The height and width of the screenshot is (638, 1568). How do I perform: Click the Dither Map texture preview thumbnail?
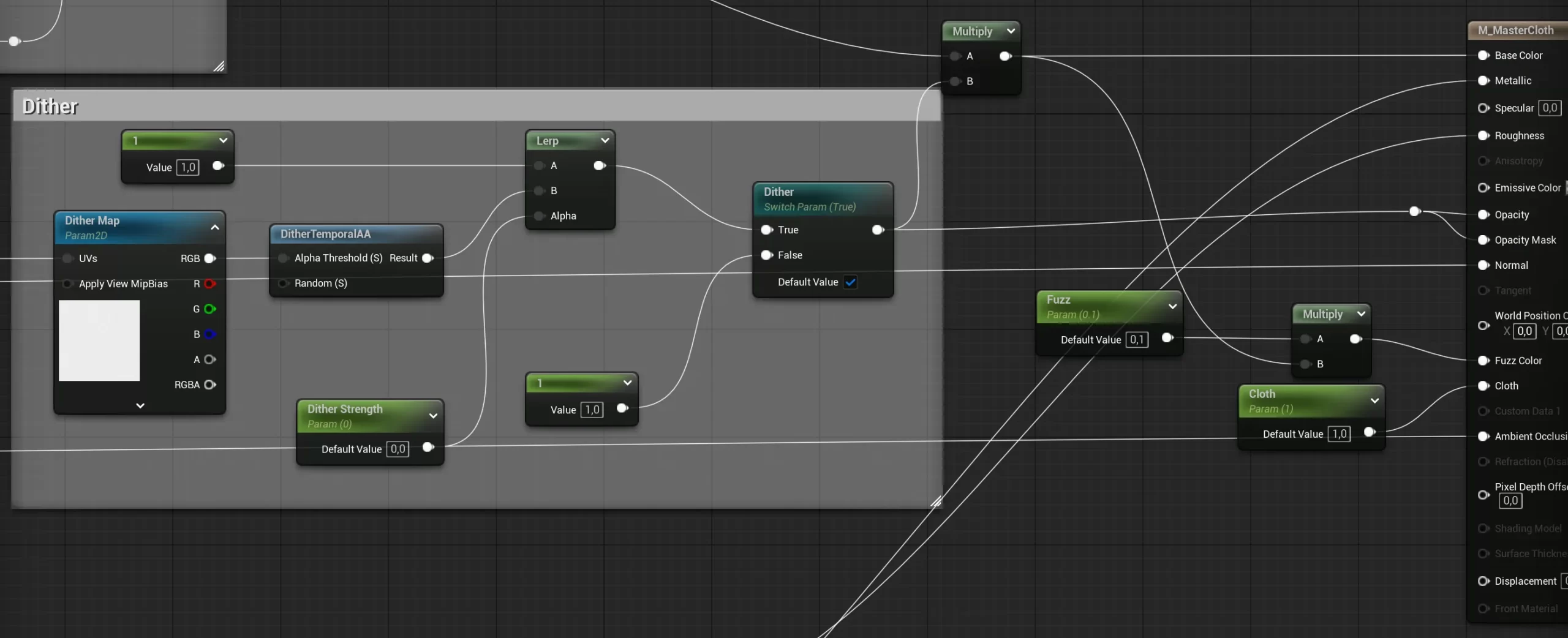(99, 340)
